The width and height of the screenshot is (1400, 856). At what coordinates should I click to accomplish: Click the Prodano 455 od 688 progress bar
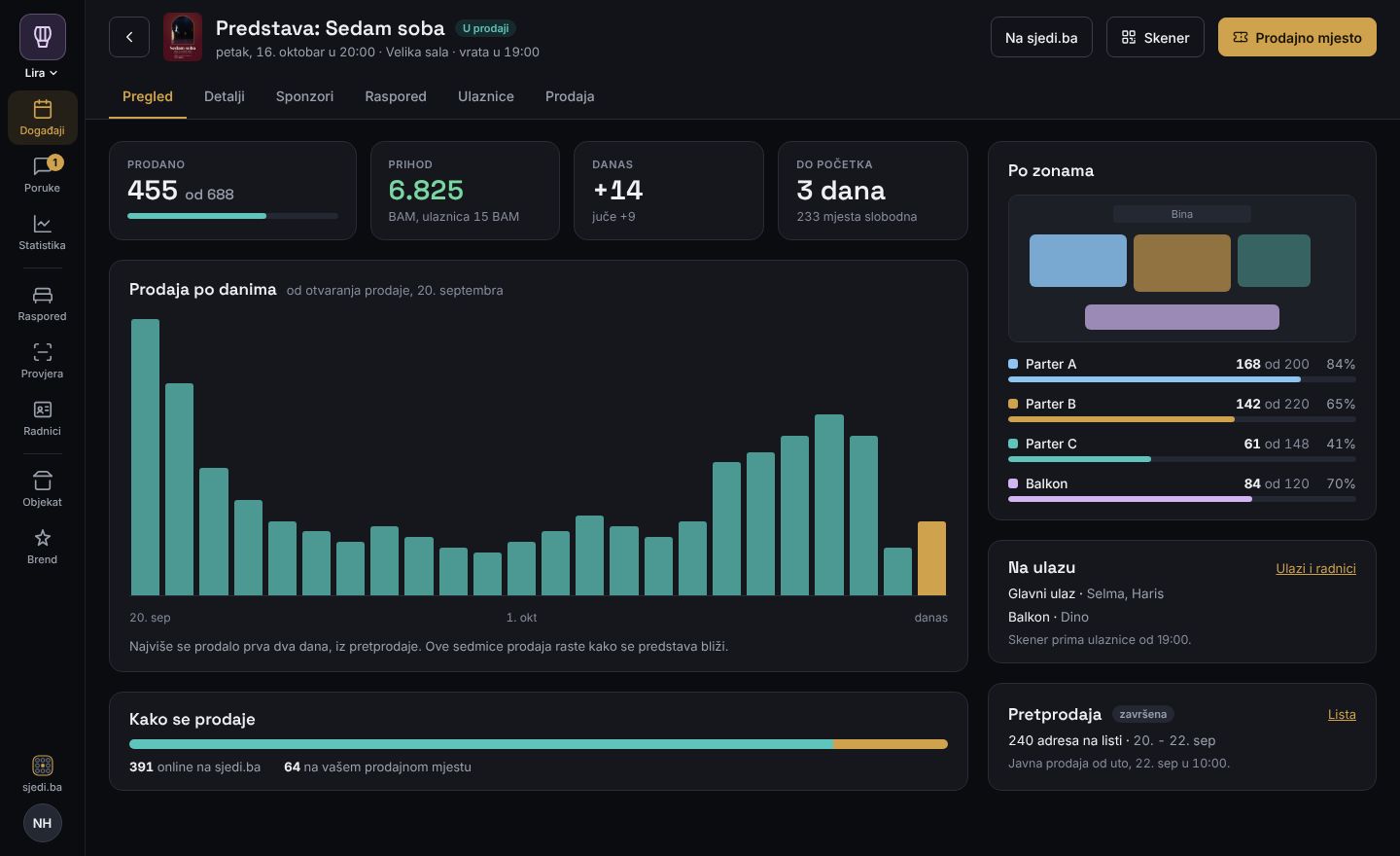pyautogui.click(x=232, y=216)
